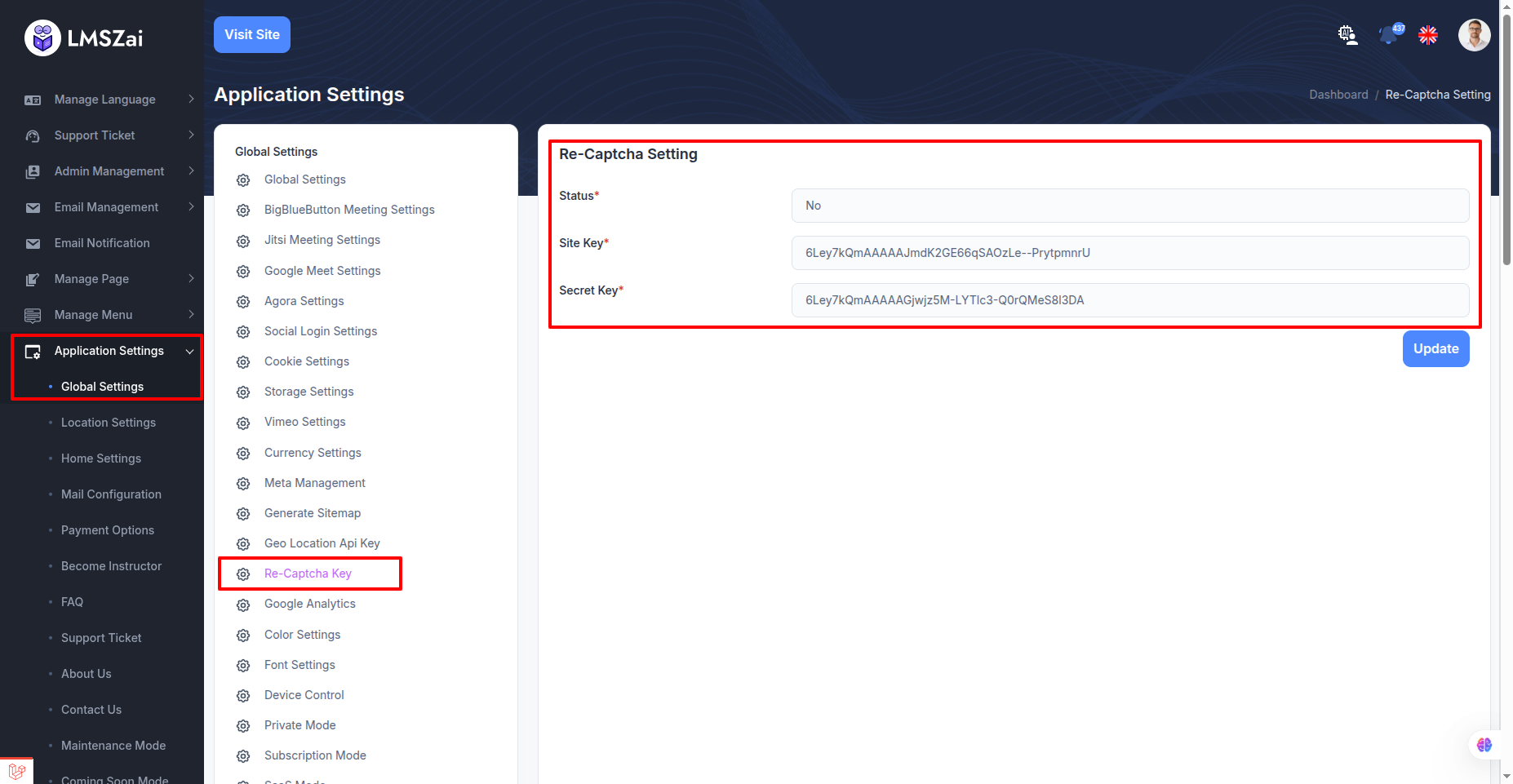1513x784 pixels.
Task: Expand the Admin Management chevron
Action: pos(191,171)
